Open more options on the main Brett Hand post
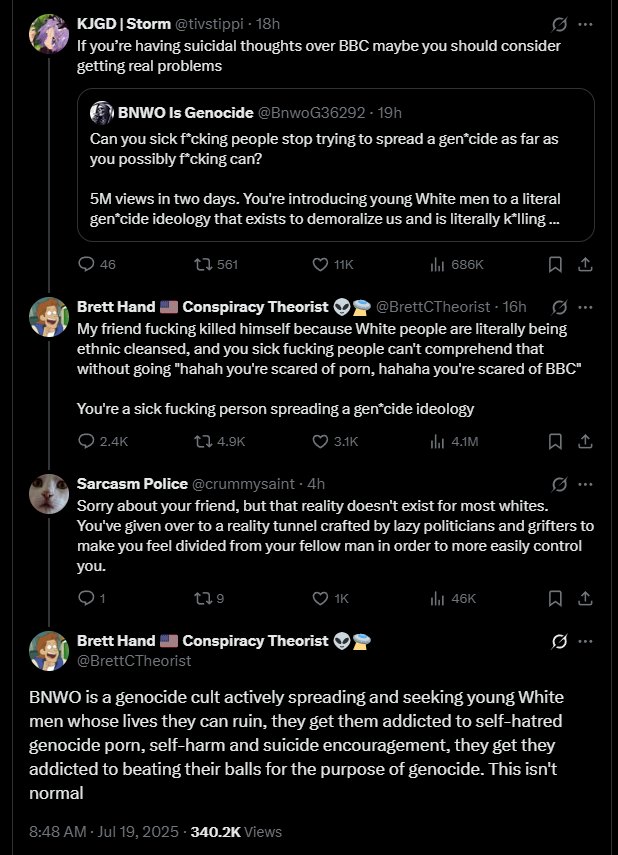The image size is (618, 855). [x=585, y=641]
